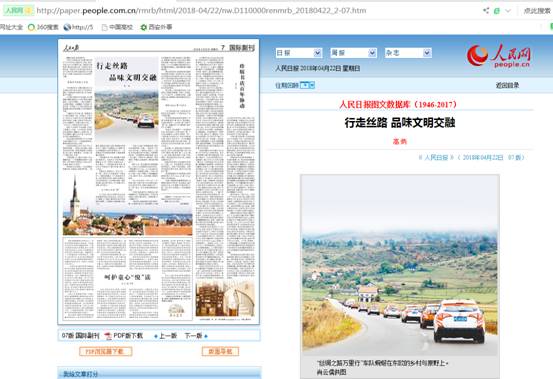The height and width of the screenshot is (379, 553).
Task: Click the 返回目录 link
Action: [507, 85]
